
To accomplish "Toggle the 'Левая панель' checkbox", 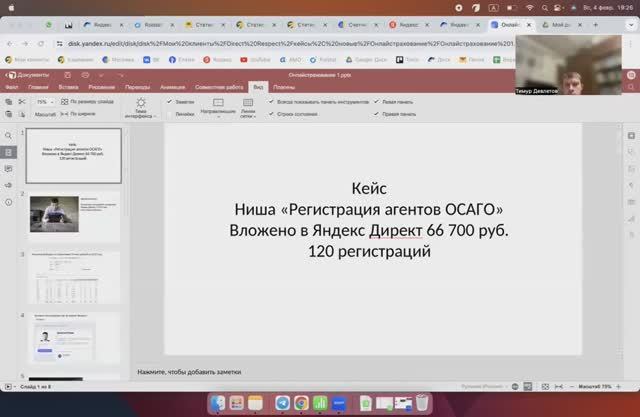I will (393, 102).
